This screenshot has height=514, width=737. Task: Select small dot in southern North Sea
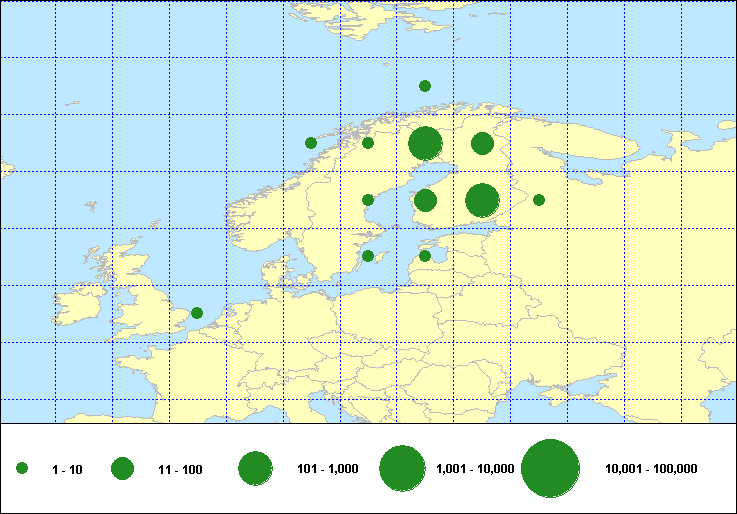197,313
